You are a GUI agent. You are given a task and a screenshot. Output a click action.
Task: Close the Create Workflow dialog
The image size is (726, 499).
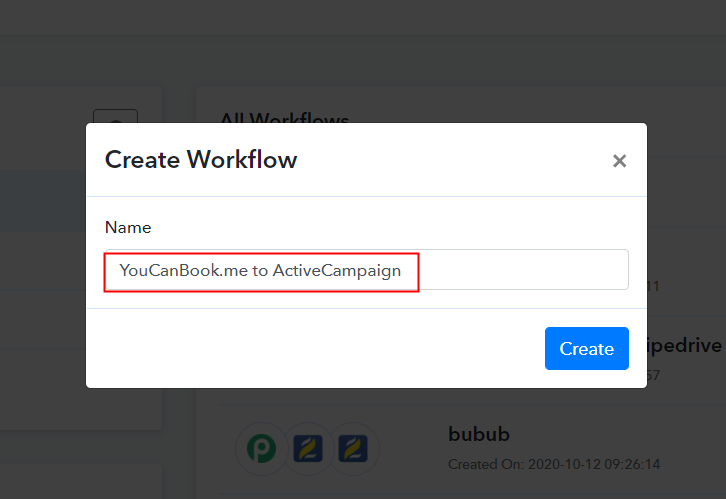point(619,161)
